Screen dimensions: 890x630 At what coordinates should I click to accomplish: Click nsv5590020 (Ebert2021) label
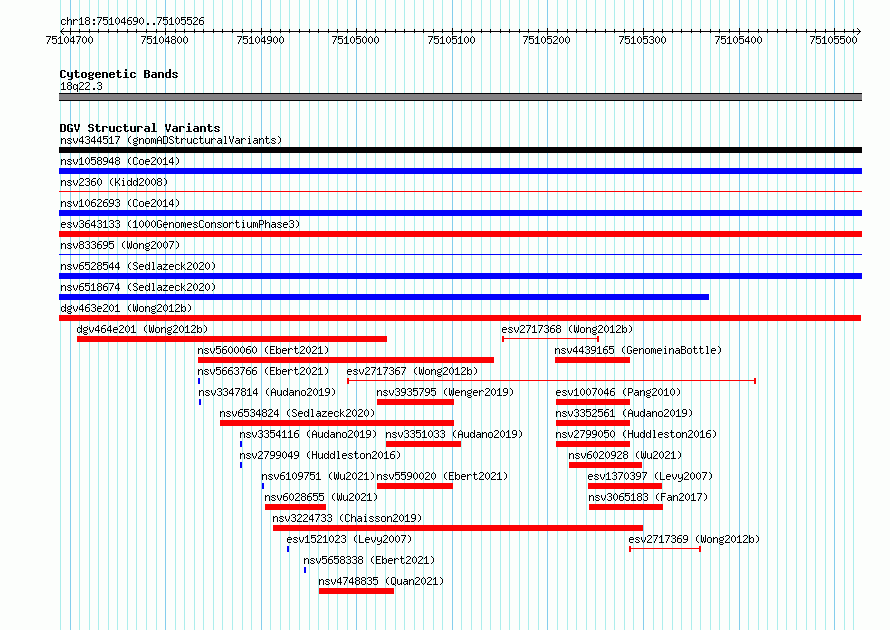[442, 476]
